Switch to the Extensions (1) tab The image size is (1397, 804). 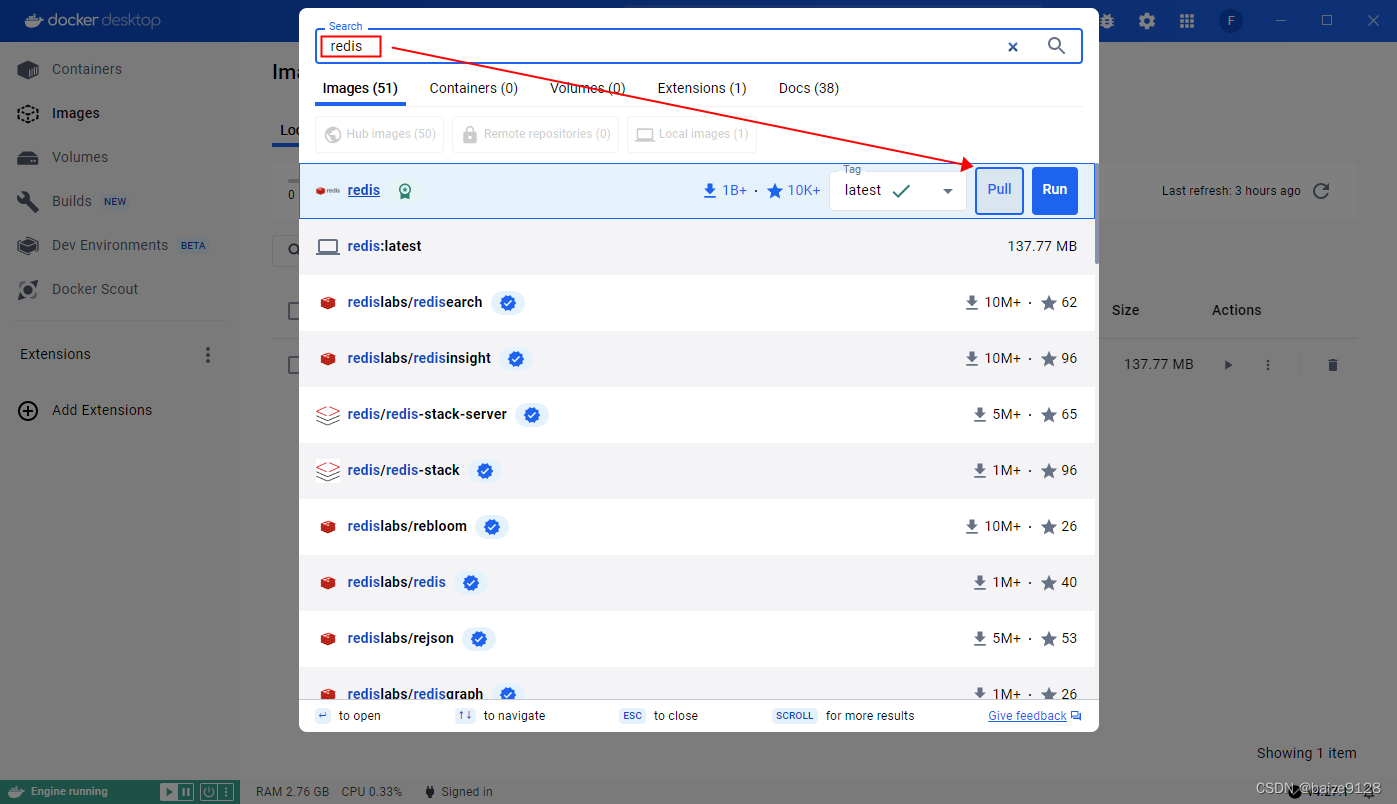(702, 88)
